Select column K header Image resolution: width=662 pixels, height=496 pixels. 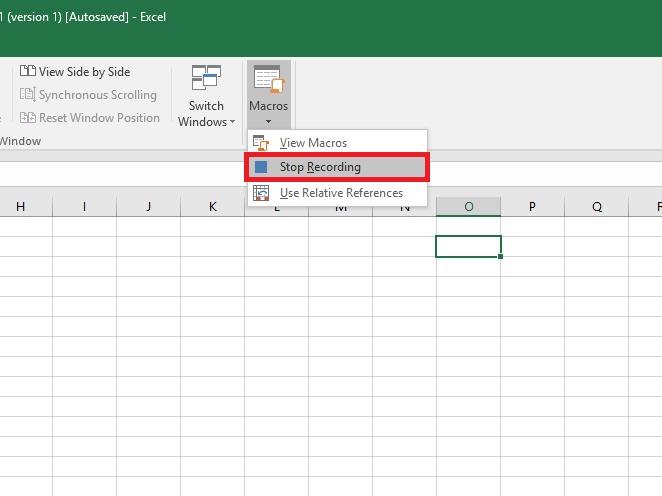213,206
